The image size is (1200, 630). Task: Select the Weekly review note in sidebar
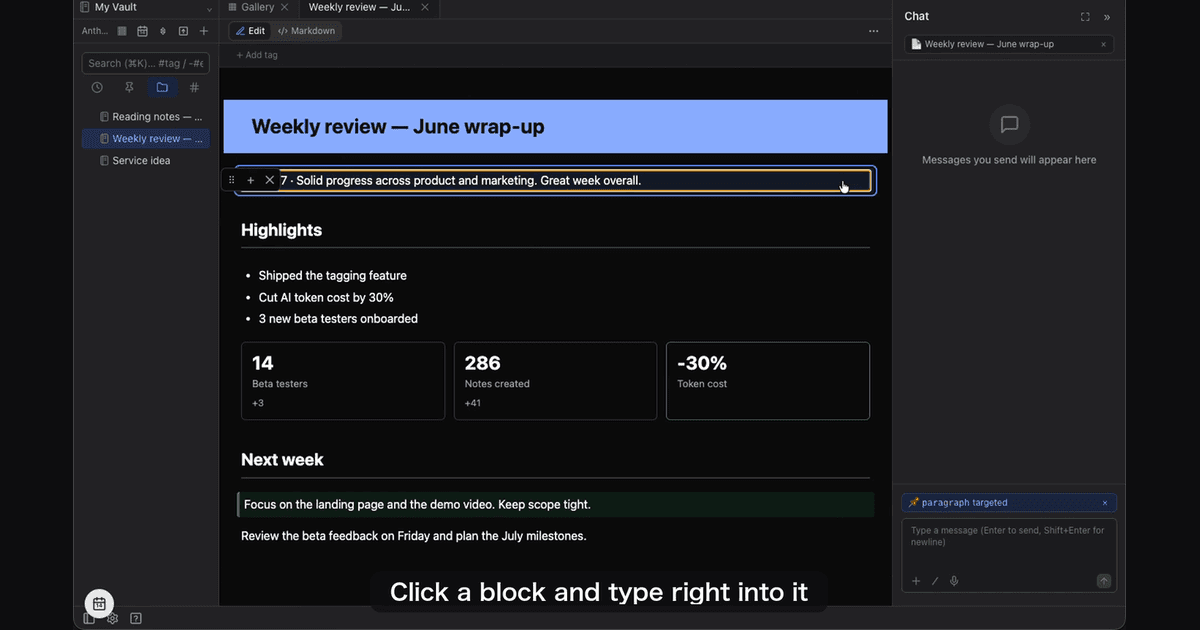point(146,139)
